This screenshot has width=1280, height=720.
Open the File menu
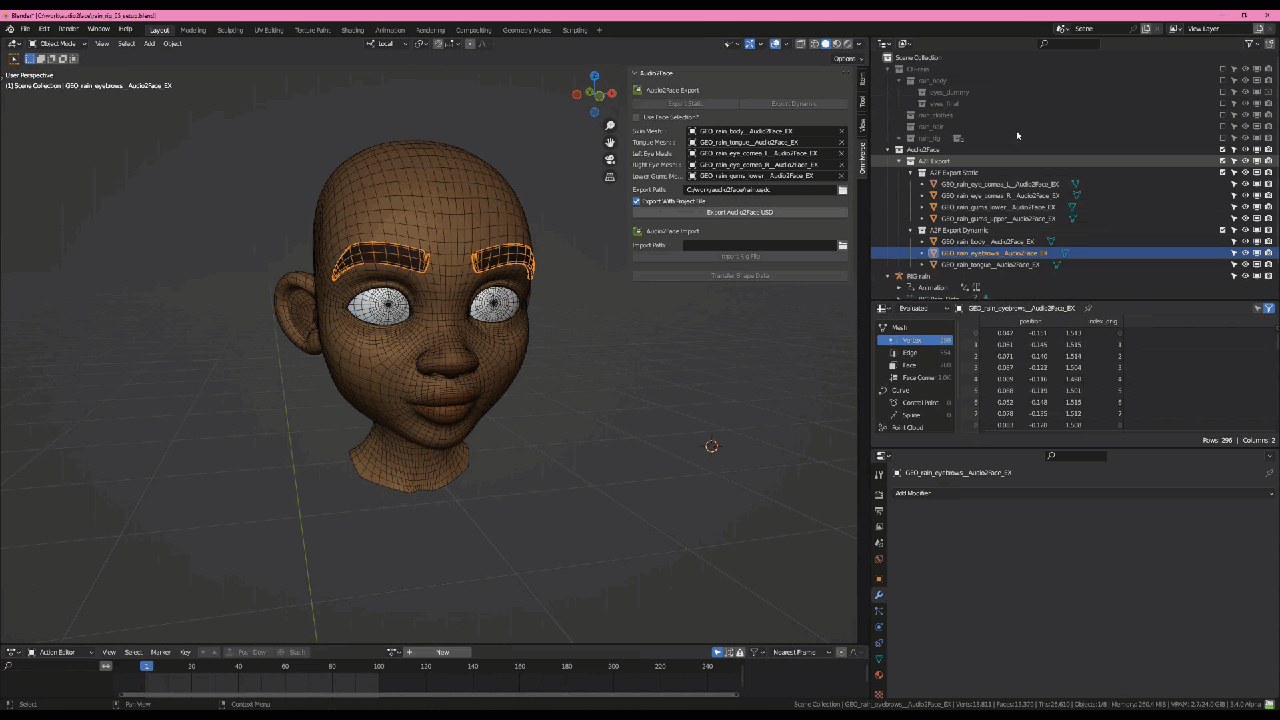pyautogui.click(x=25, y=29)
